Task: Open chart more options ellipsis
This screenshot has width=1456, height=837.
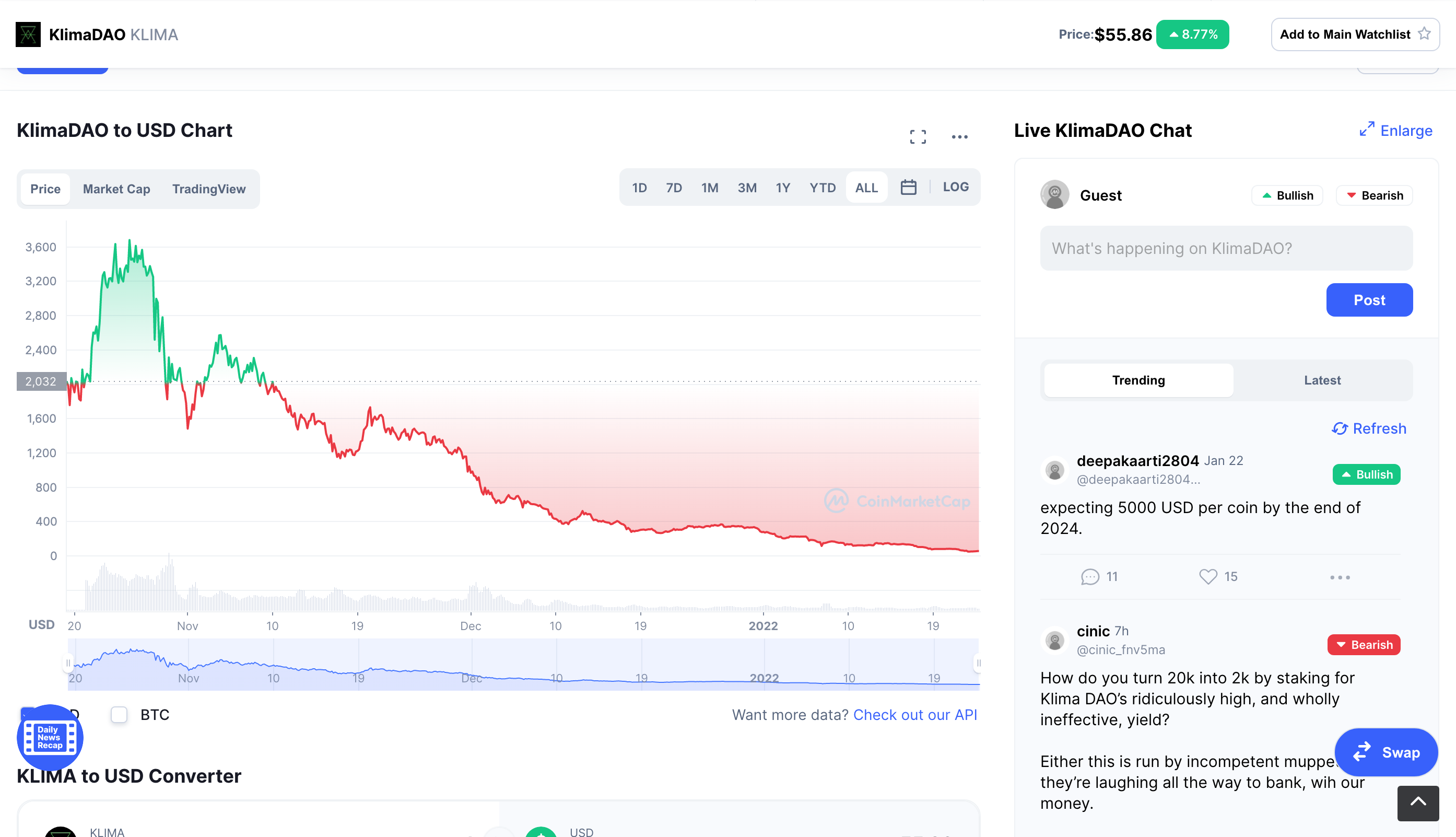Action: click(x=959, y=137)
